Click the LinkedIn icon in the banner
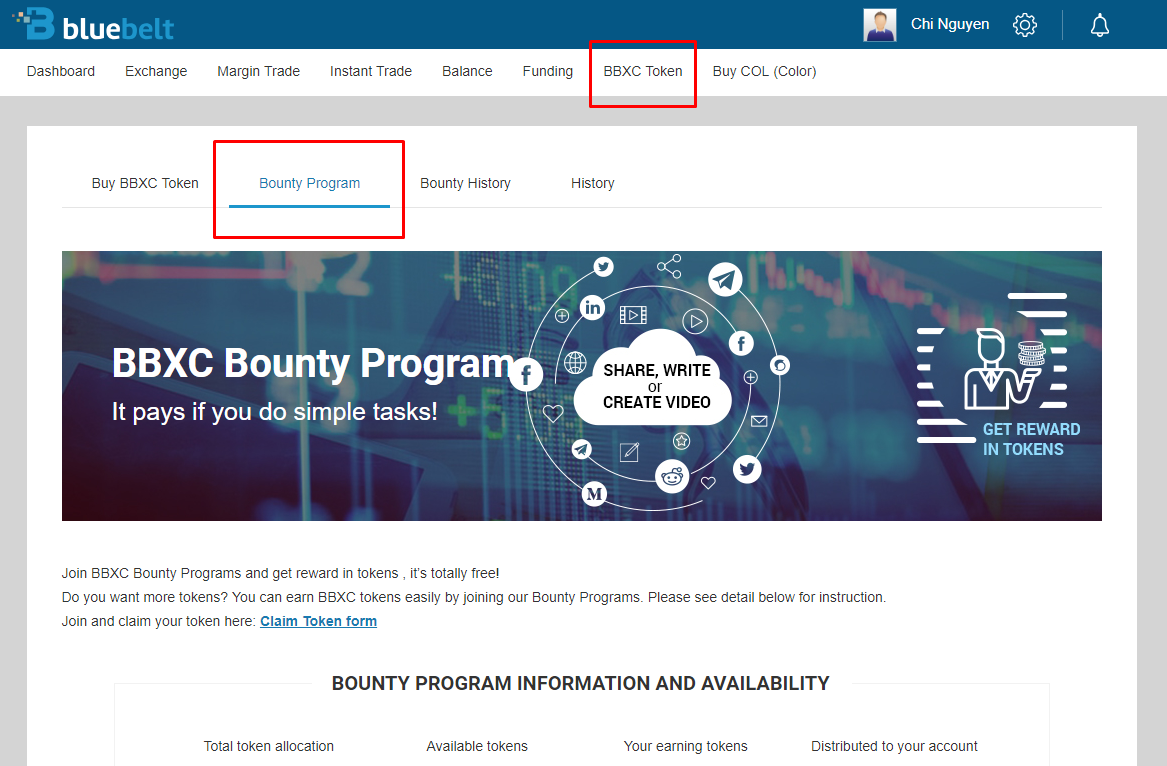Viewport: 1167px width, 766px height. point(593,308)
